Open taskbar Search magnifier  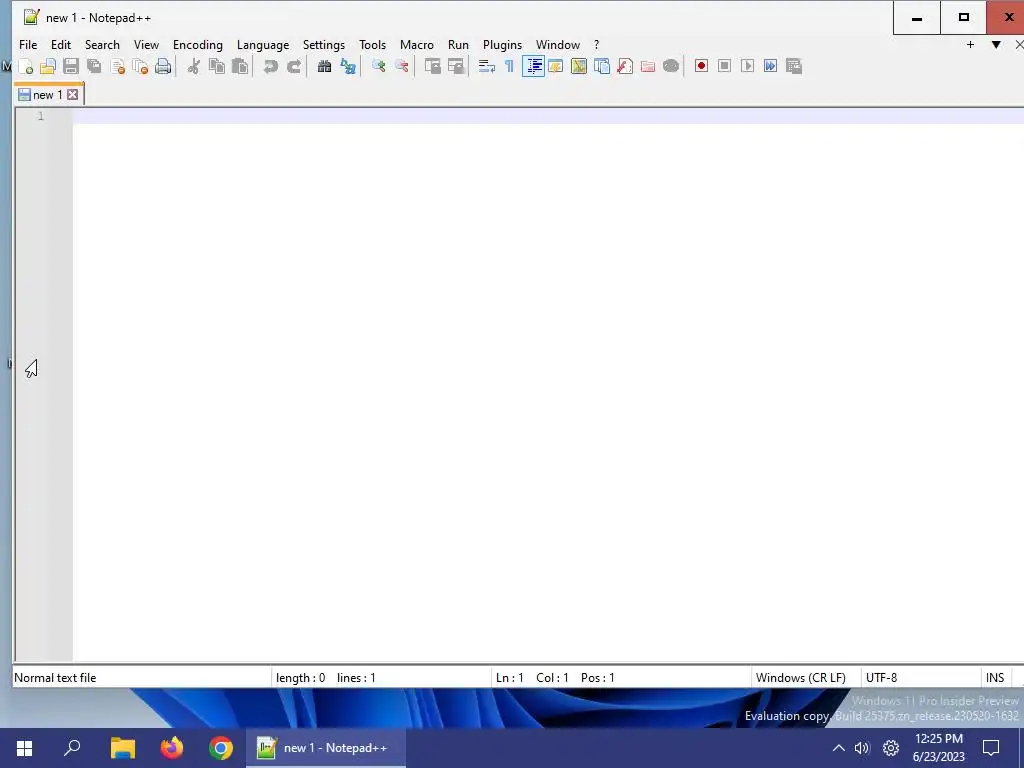click(72, 748)
